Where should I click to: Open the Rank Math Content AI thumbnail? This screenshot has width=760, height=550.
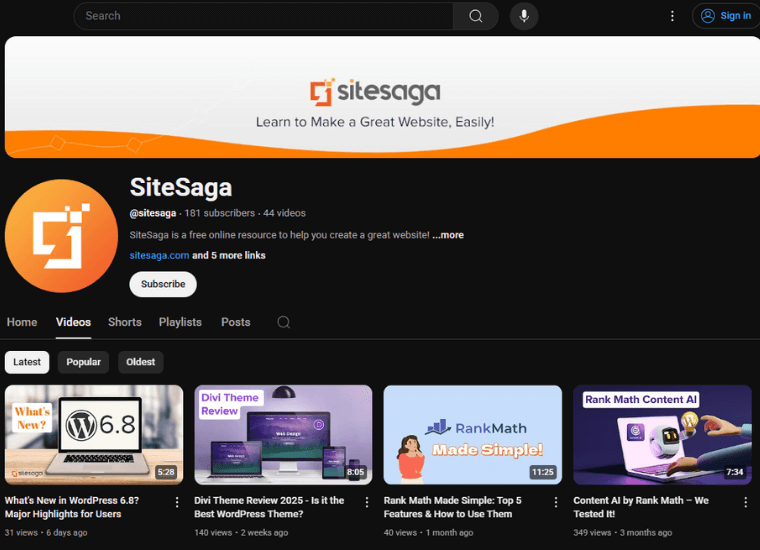[x=662, y=435]
